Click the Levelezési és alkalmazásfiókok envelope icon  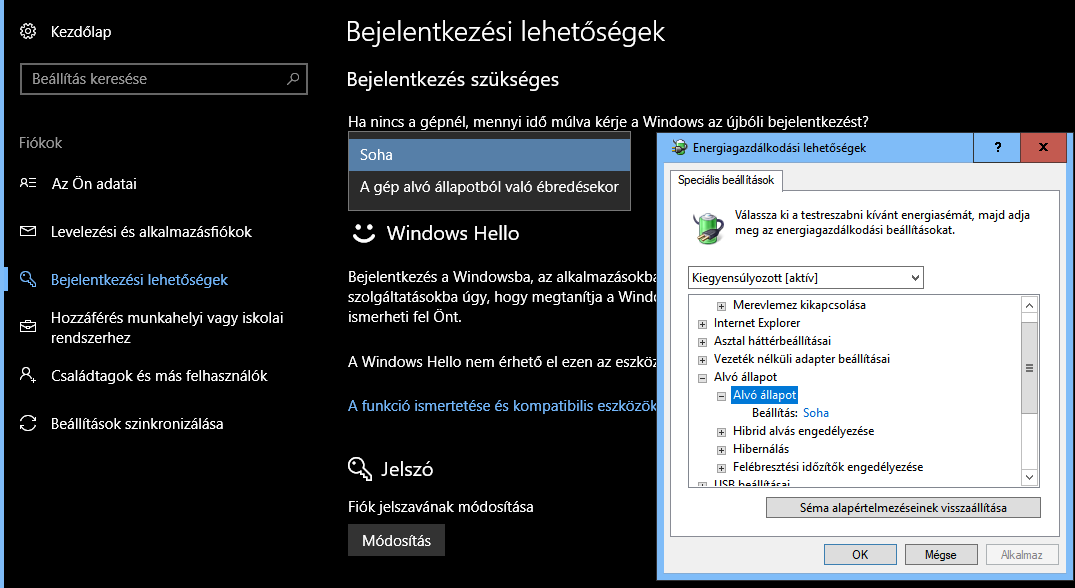pyautogui.click(x=27, y=231)
